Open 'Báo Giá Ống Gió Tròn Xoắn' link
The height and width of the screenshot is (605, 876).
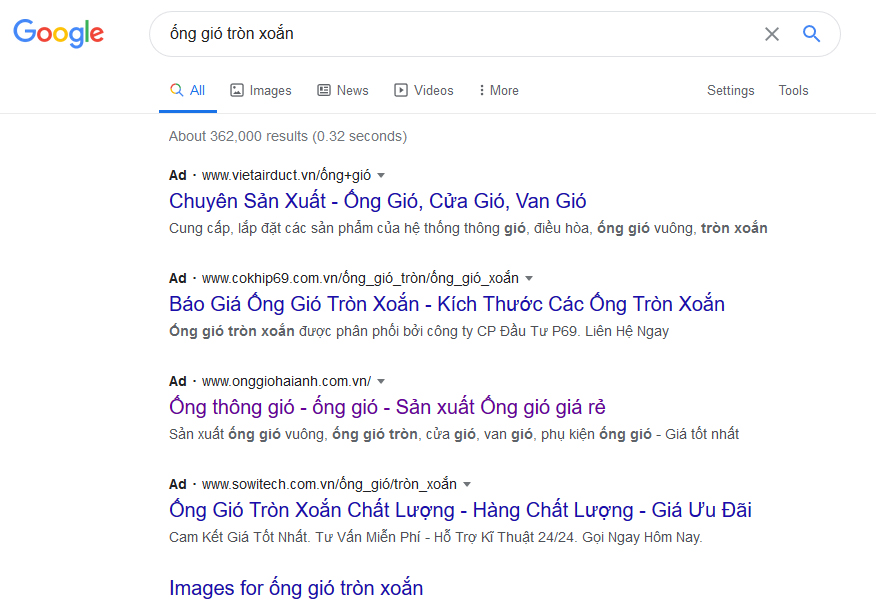(447, 304)
